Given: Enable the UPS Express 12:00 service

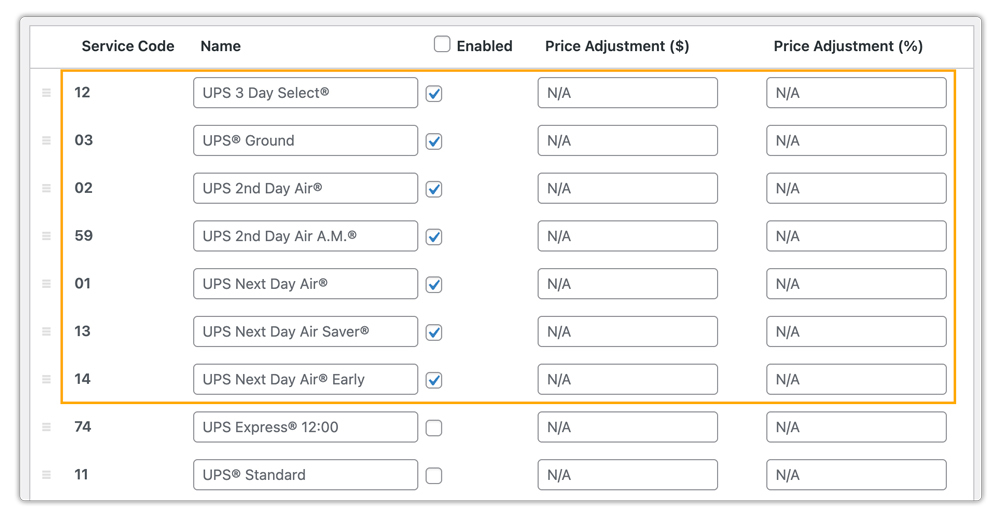Looking at the screenshot, I should click(x=434, y=428).
